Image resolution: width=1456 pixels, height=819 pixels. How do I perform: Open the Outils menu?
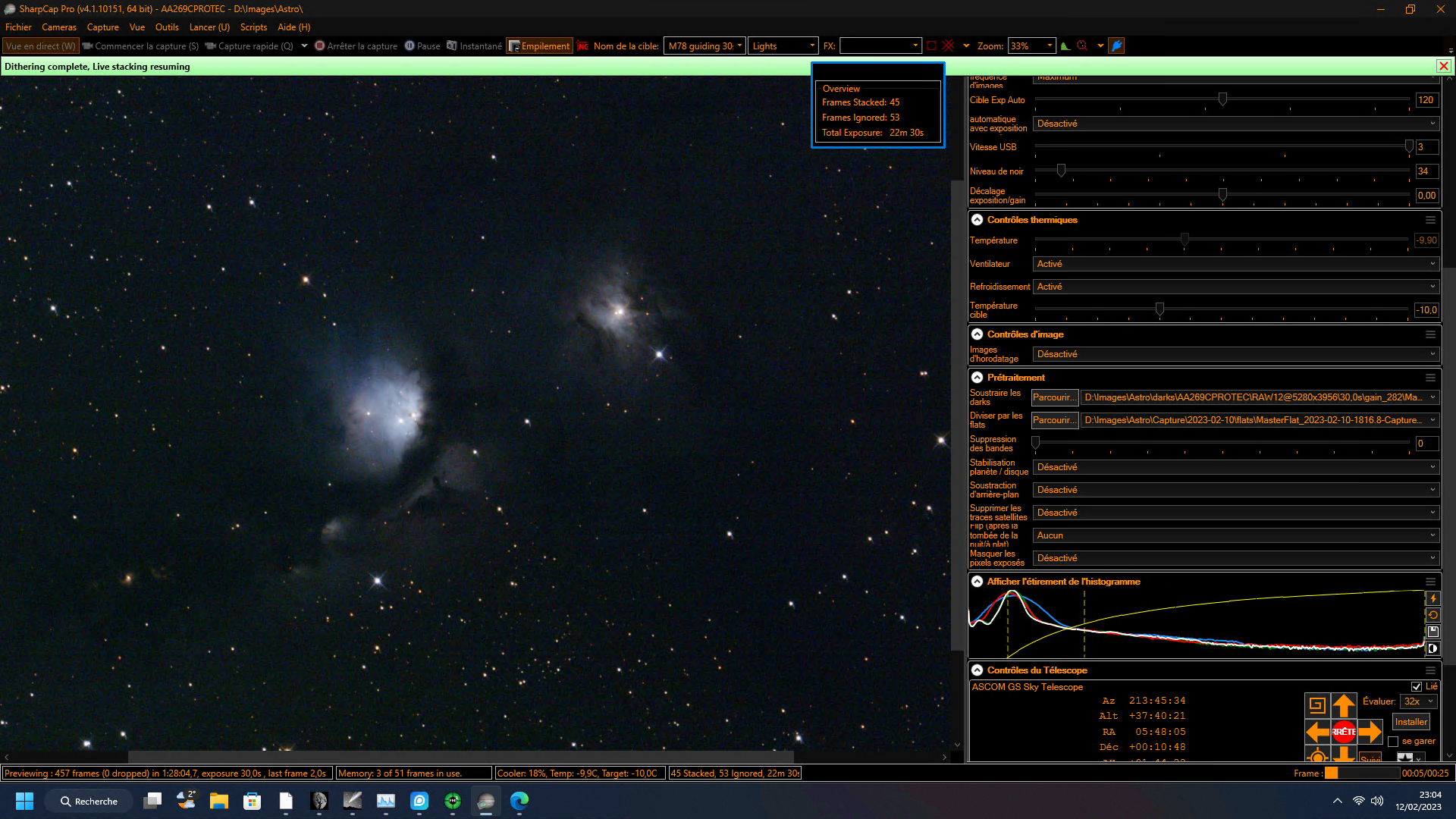[167, 27]
